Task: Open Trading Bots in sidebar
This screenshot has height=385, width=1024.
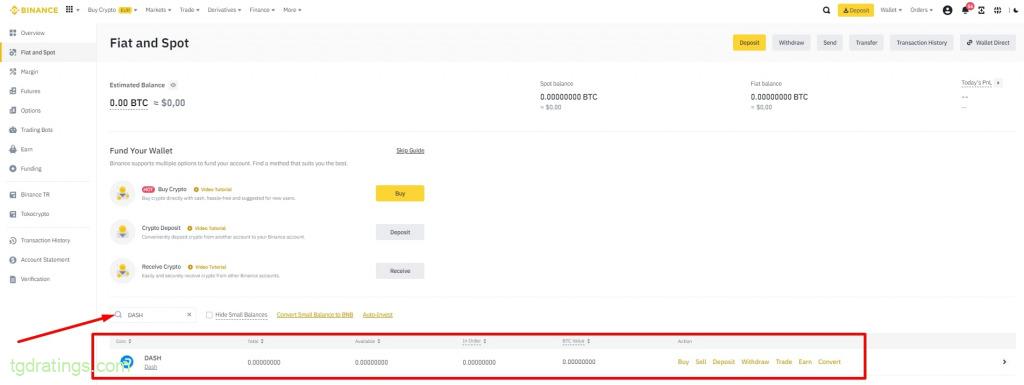Action: pos(37,130)
